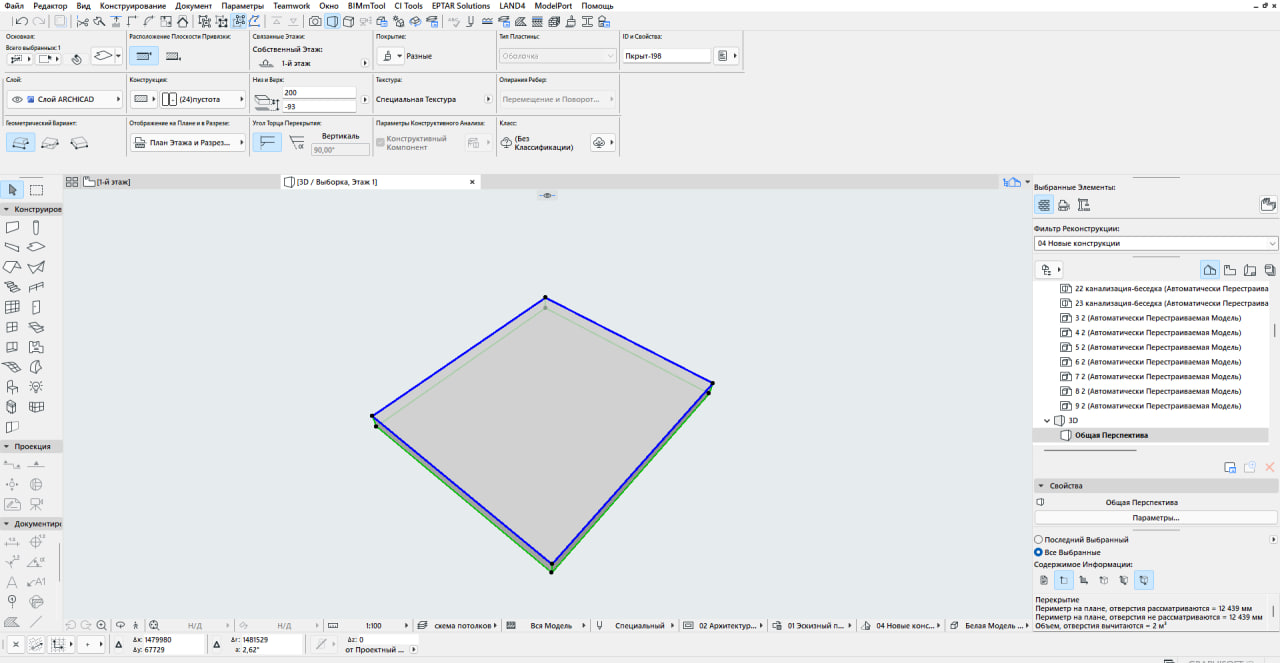Collapse the 'Свойства' section
Image resolution: width=1280 pixels, height=663 pixels.
[1040, 486]
